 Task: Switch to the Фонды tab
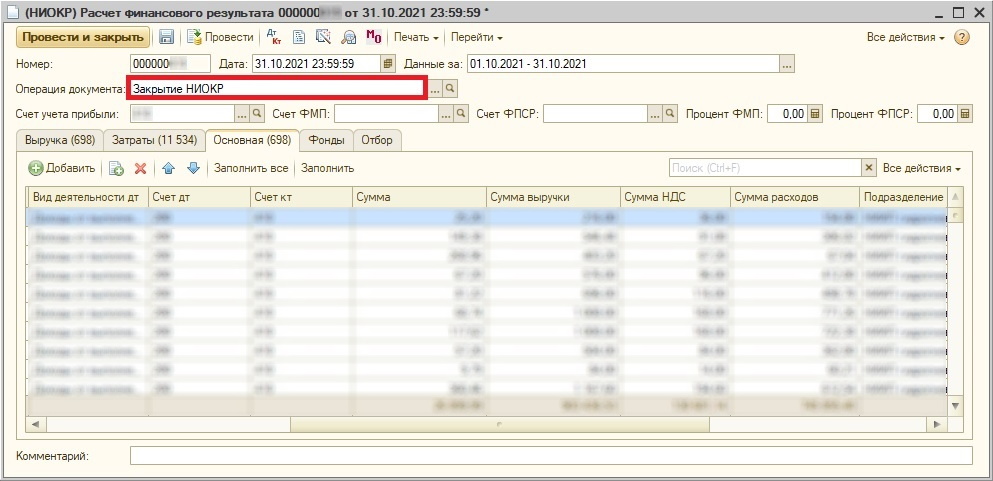pos(326,140)
